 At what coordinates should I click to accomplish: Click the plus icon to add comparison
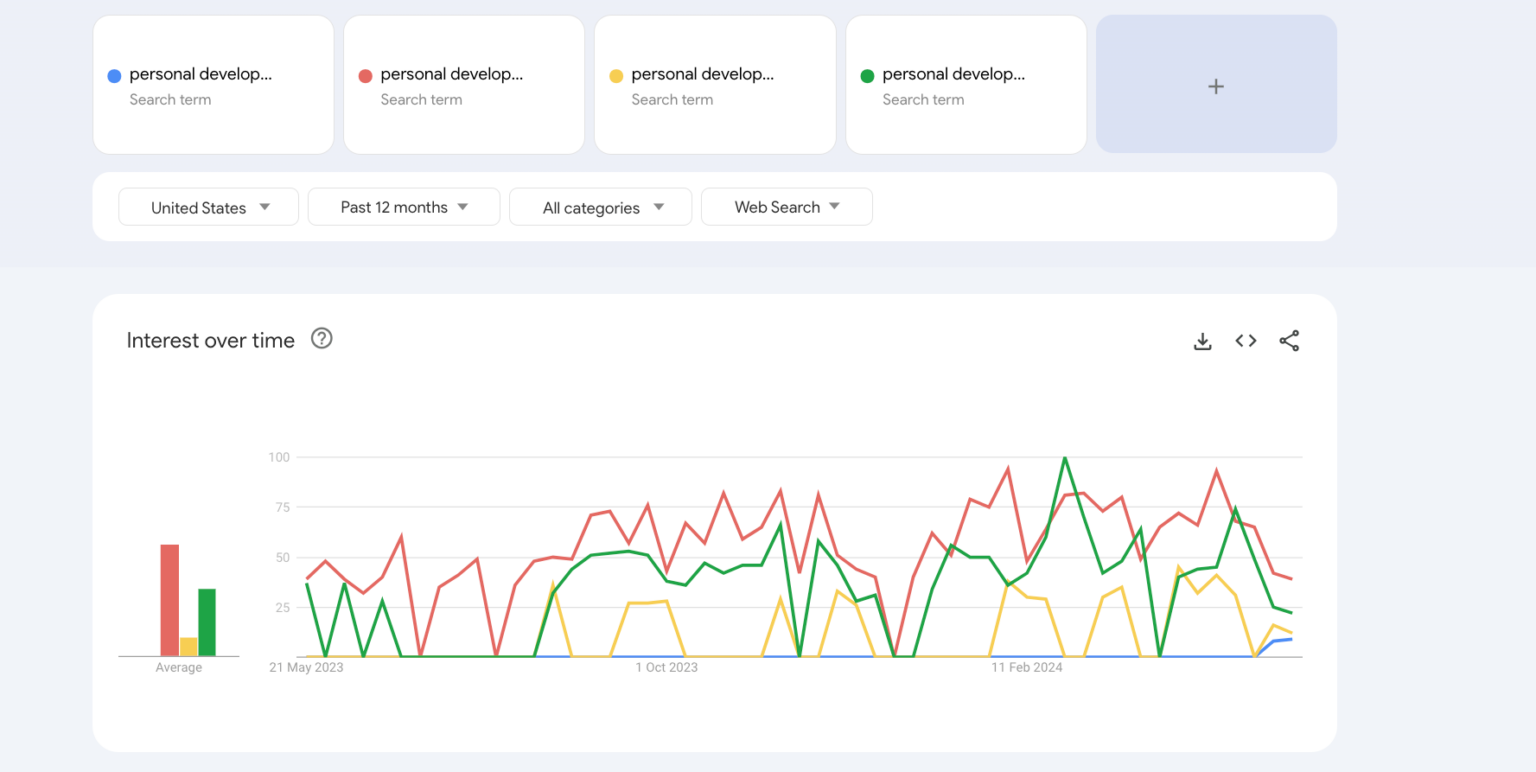coord(1216,86)
